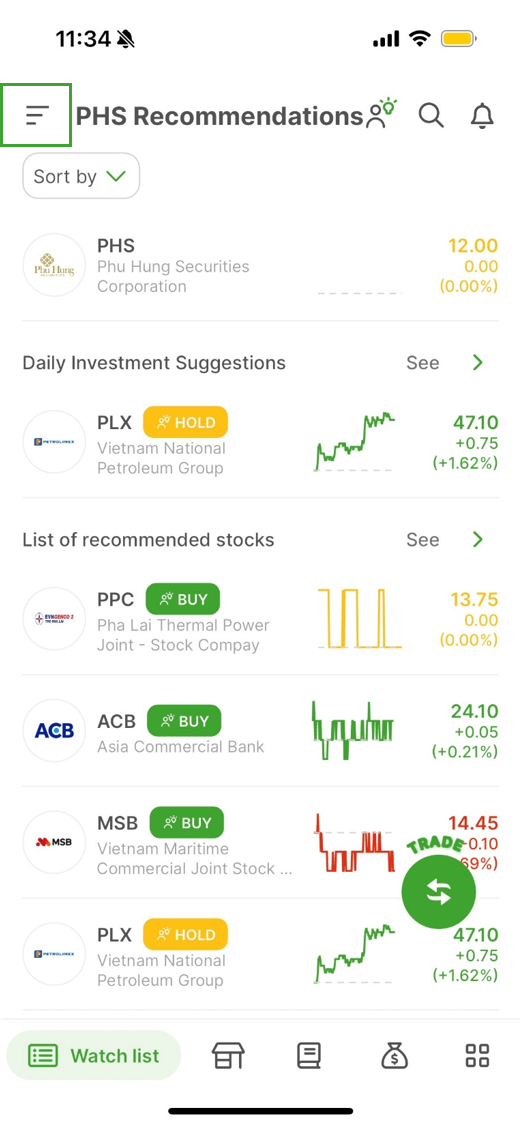Open the hamburger menu icon
The height and width of the screenshot is (1125, 520).
[x=37, y=115]
